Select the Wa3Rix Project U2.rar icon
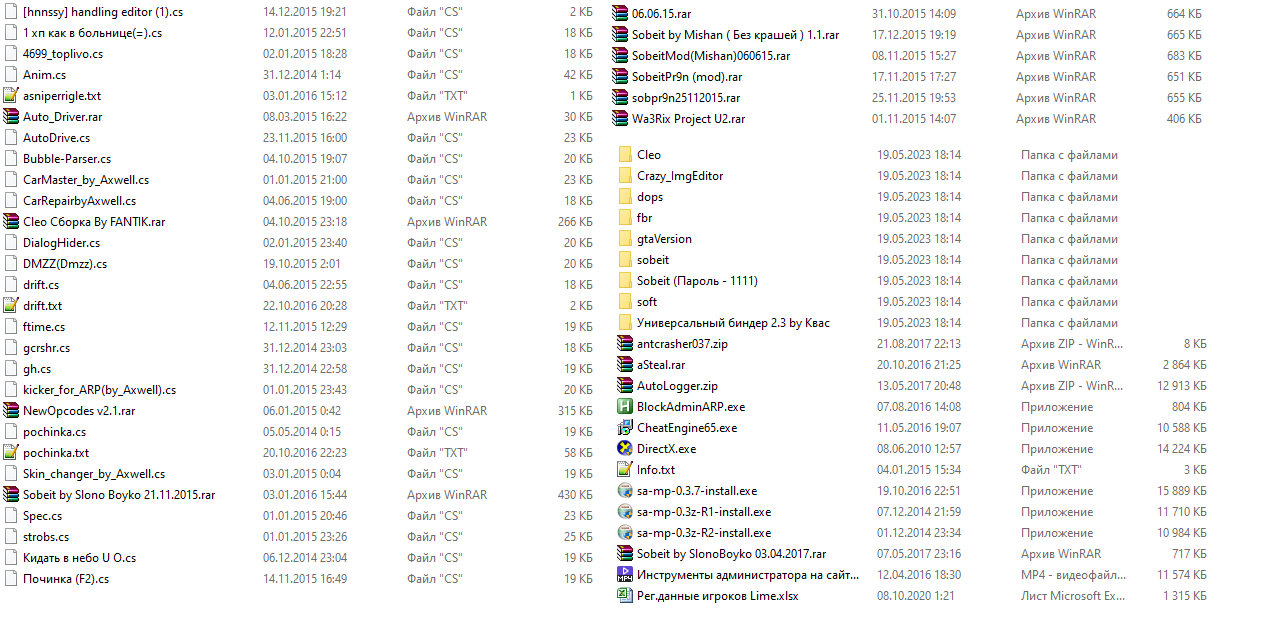Image resolution: width=1280 pixels, height=619 pixels. [620, 119]
